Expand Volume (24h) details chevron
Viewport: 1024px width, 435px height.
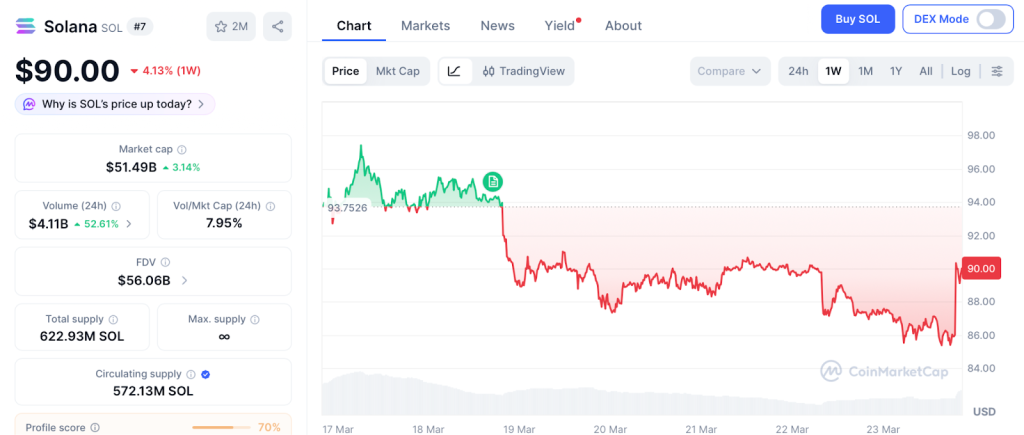click(x=128, y=224)
